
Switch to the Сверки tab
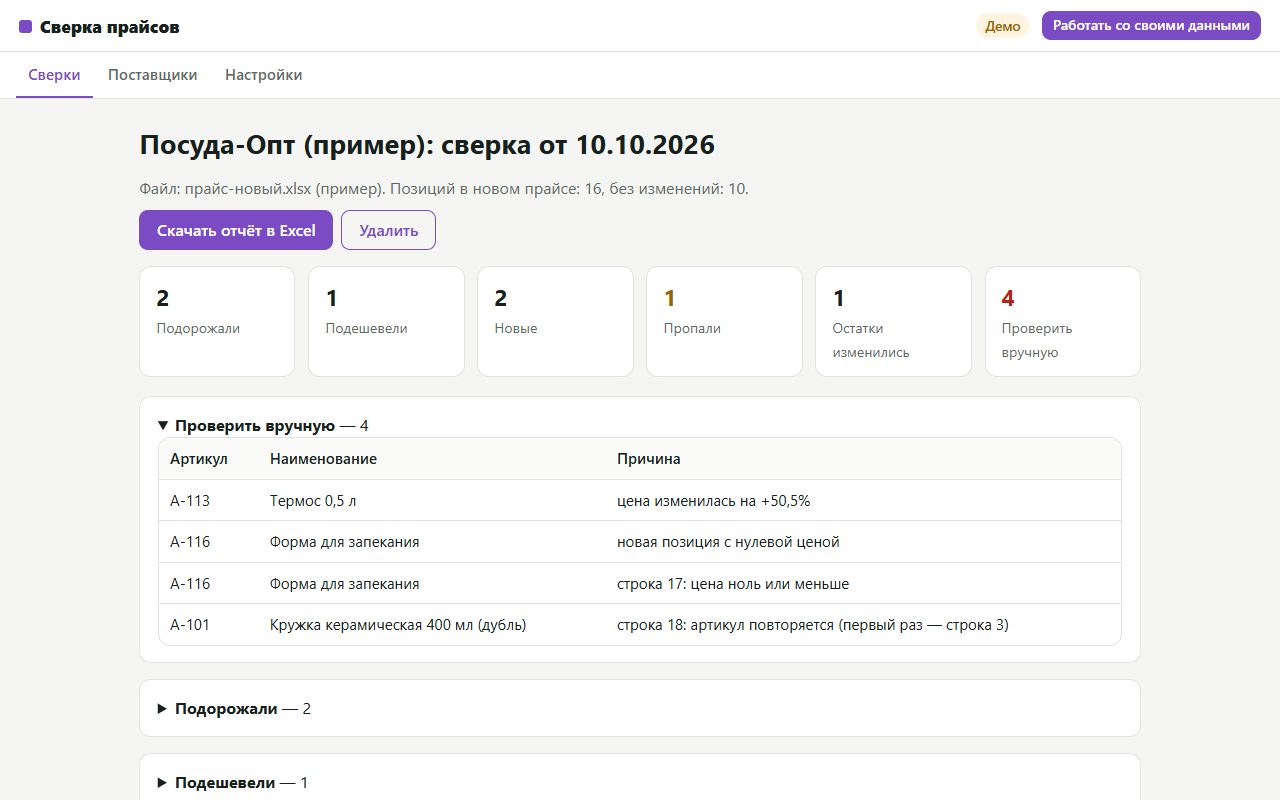54,75
